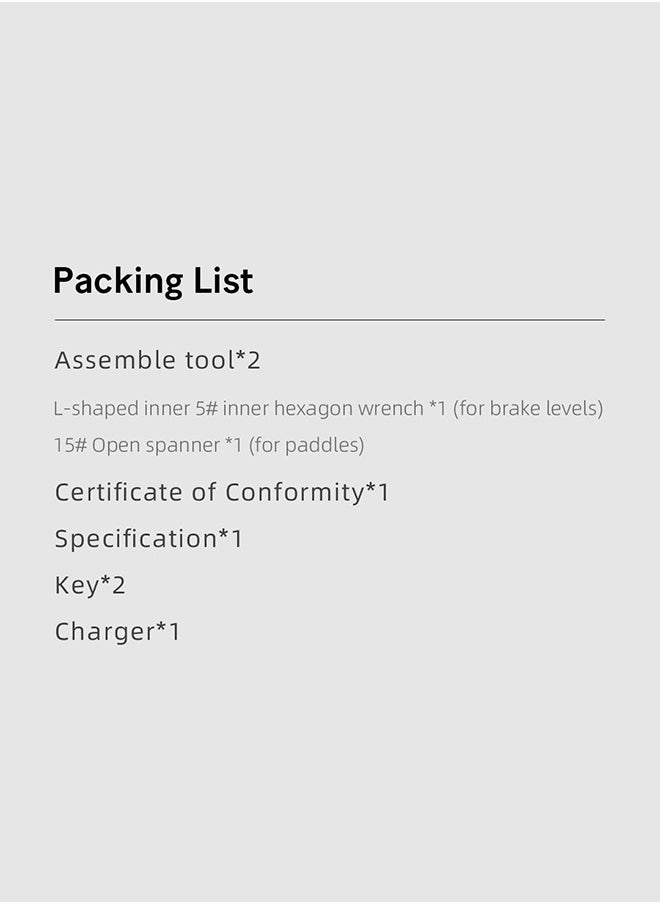Click the word Assemble
This screenshot has height=904, width=660.
(x=115, y=360)
